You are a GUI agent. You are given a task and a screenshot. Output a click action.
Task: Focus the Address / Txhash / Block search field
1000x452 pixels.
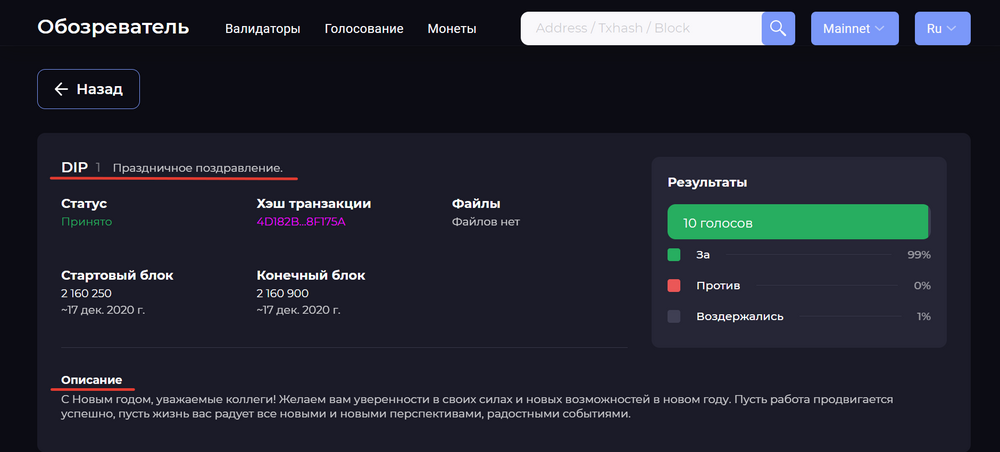[641, 28]
